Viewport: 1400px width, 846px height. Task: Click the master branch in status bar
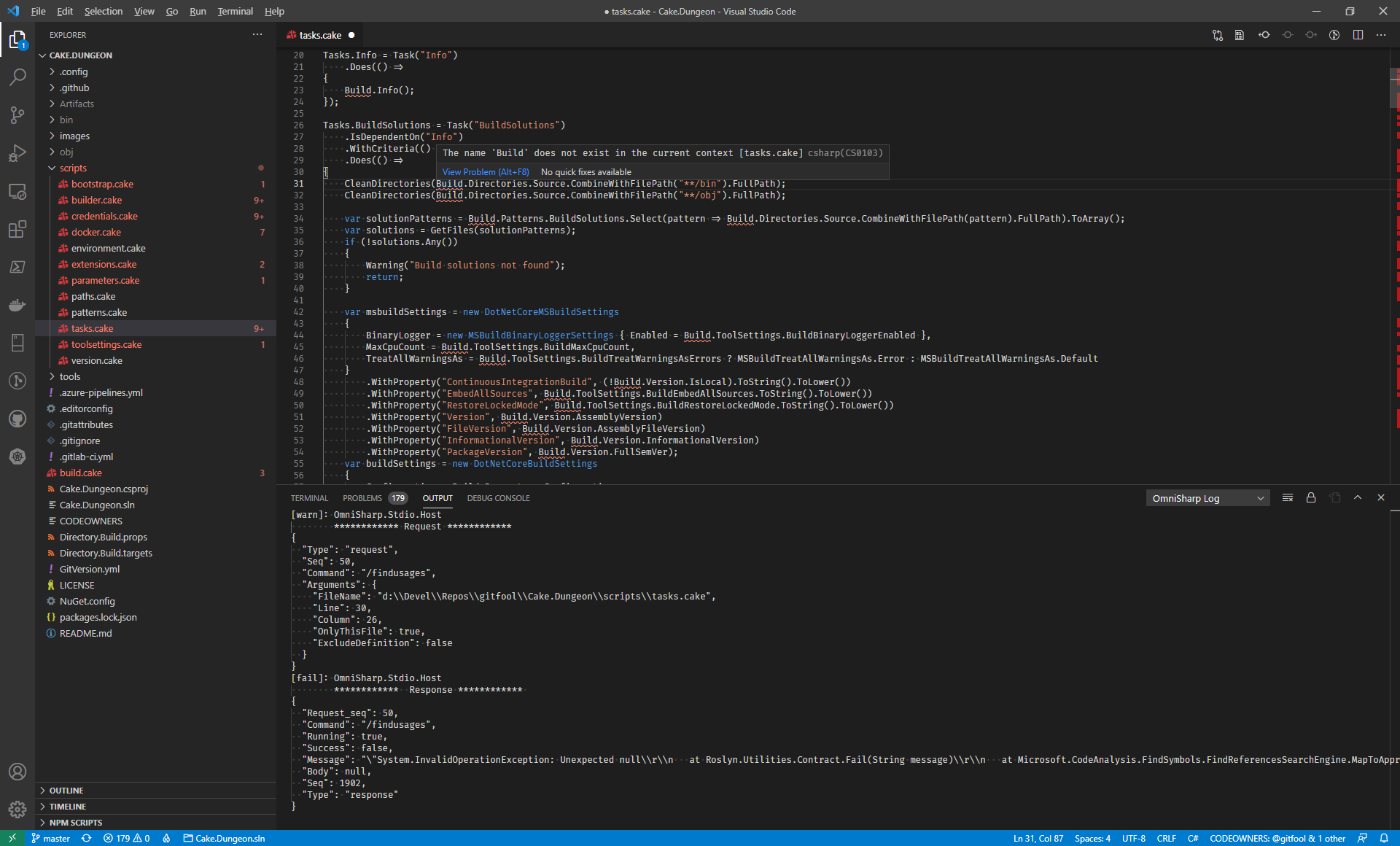click(x=50, y=838)
